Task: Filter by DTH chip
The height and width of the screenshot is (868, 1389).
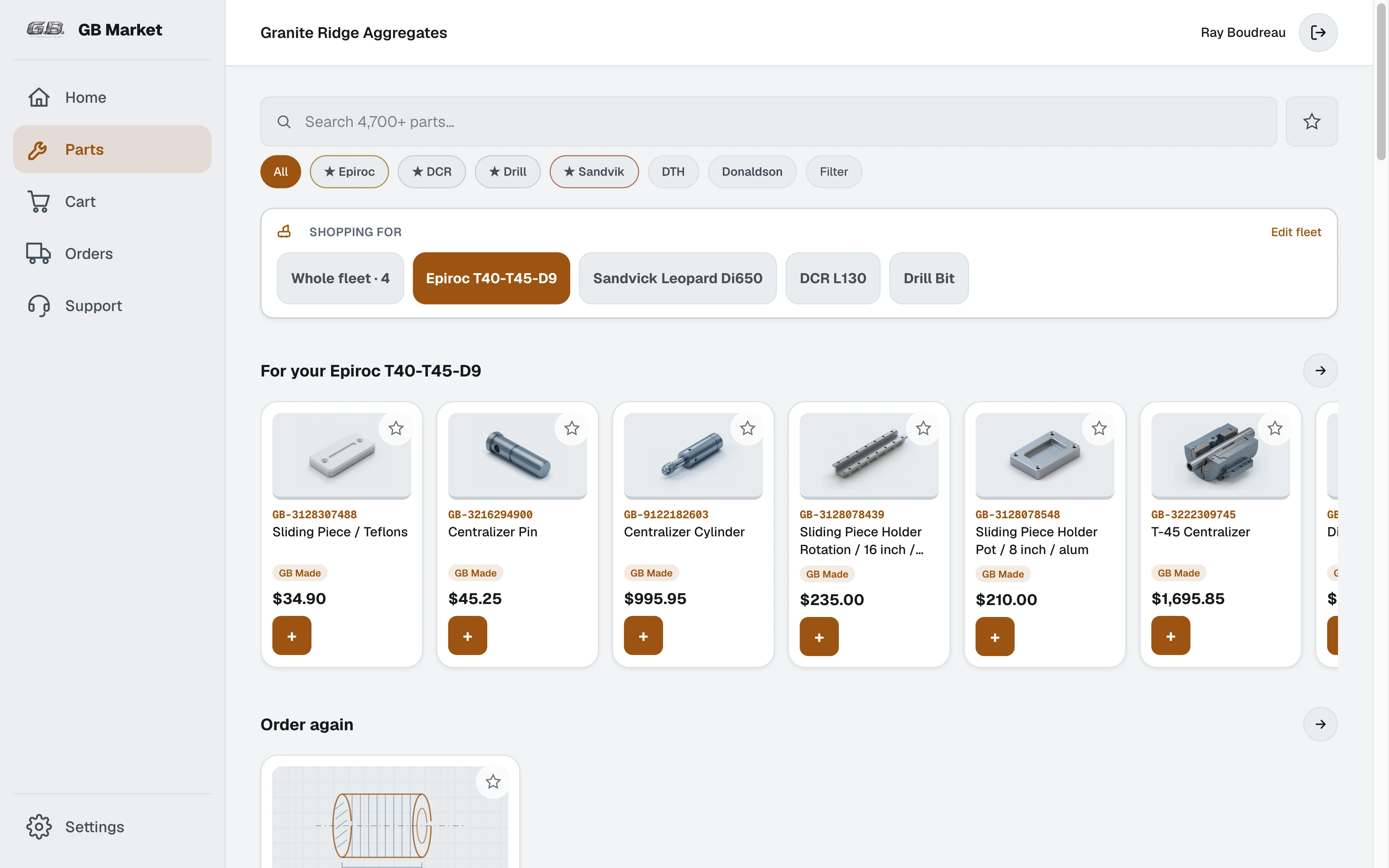Action: click(673, 172)
